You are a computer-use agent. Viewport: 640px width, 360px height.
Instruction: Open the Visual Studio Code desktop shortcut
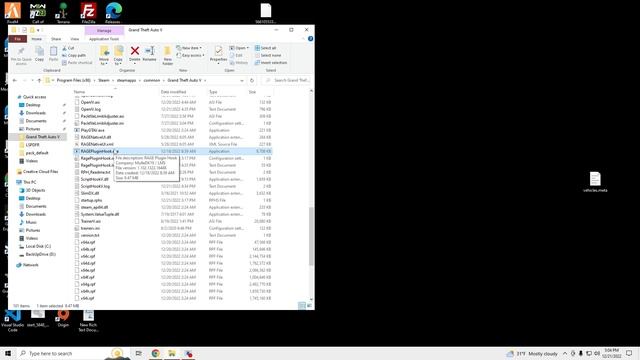[x=13, y=320]
